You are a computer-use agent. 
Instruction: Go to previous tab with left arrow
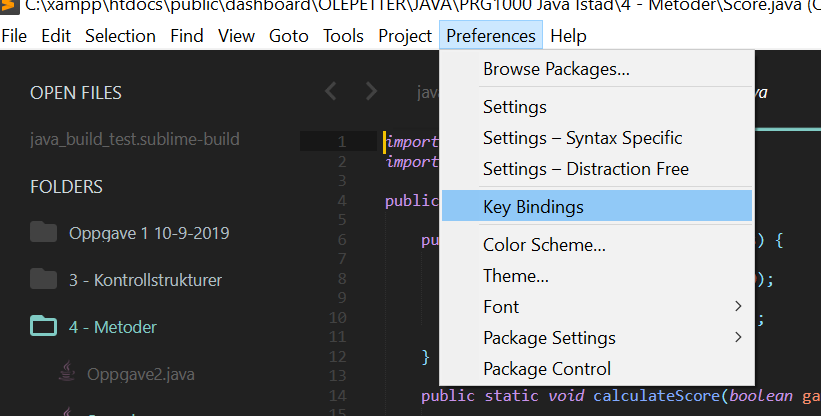click(x=332, y=92)
